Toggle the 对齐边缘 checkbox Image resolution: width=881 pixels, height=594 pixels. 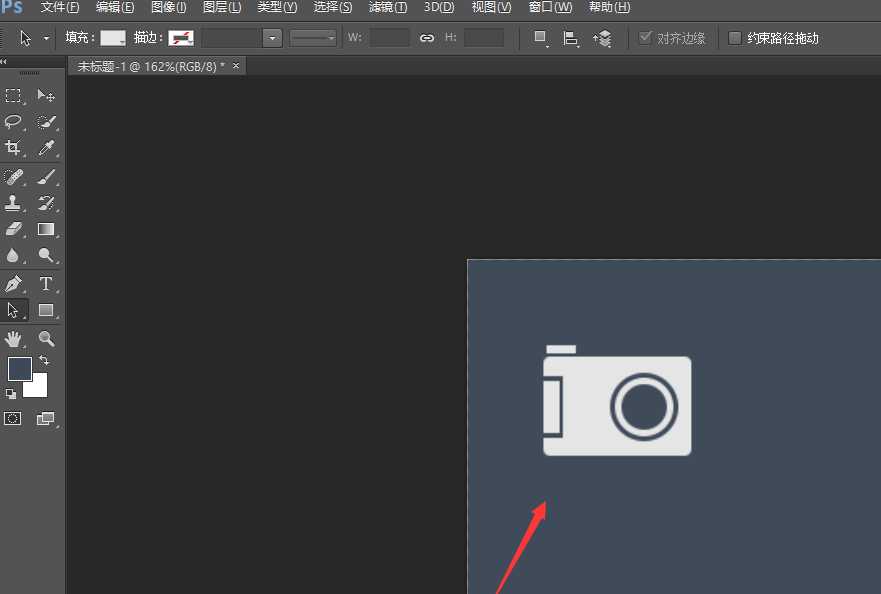(x=645, y=38)
